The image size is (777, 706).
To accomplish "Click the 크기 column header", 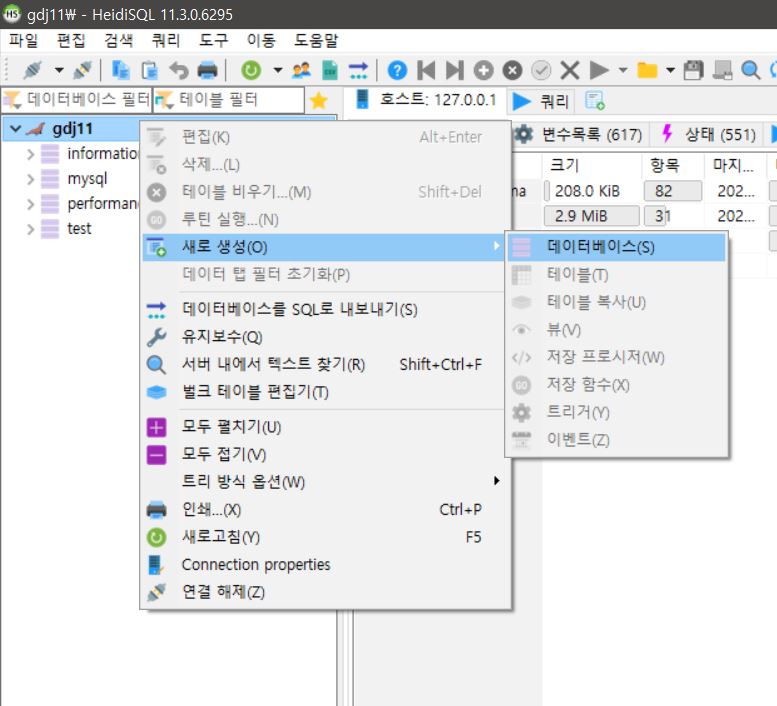I will coord(591,165).
